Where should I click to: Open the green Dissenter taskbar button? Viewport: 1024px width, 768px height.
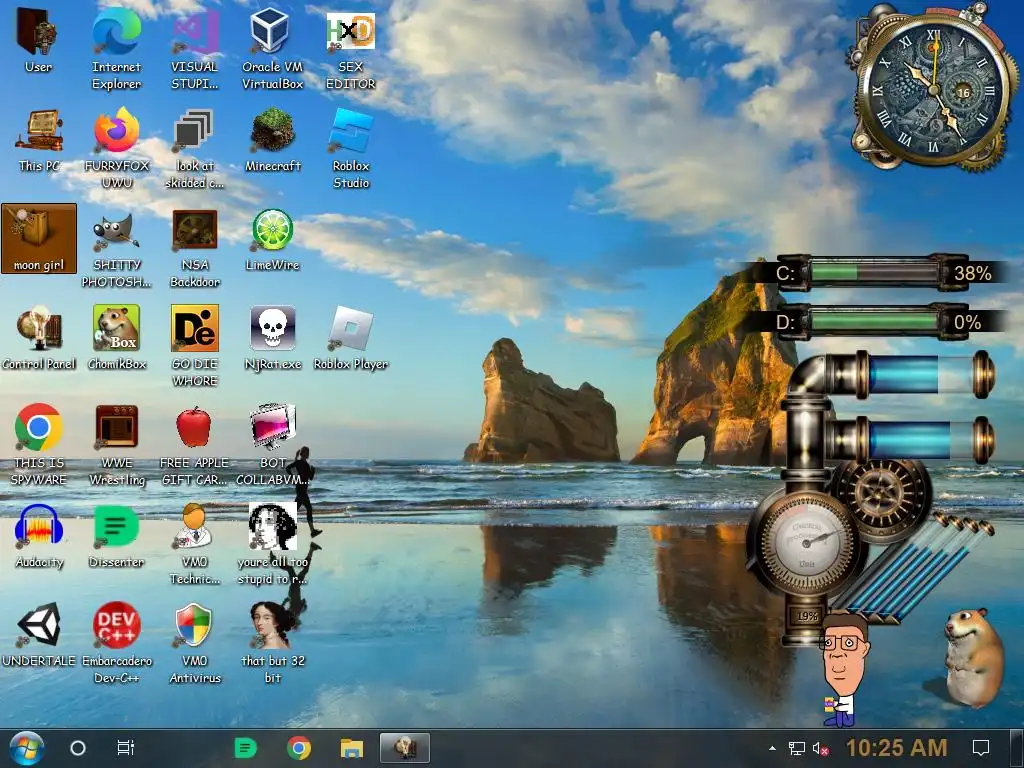(246, 748)
